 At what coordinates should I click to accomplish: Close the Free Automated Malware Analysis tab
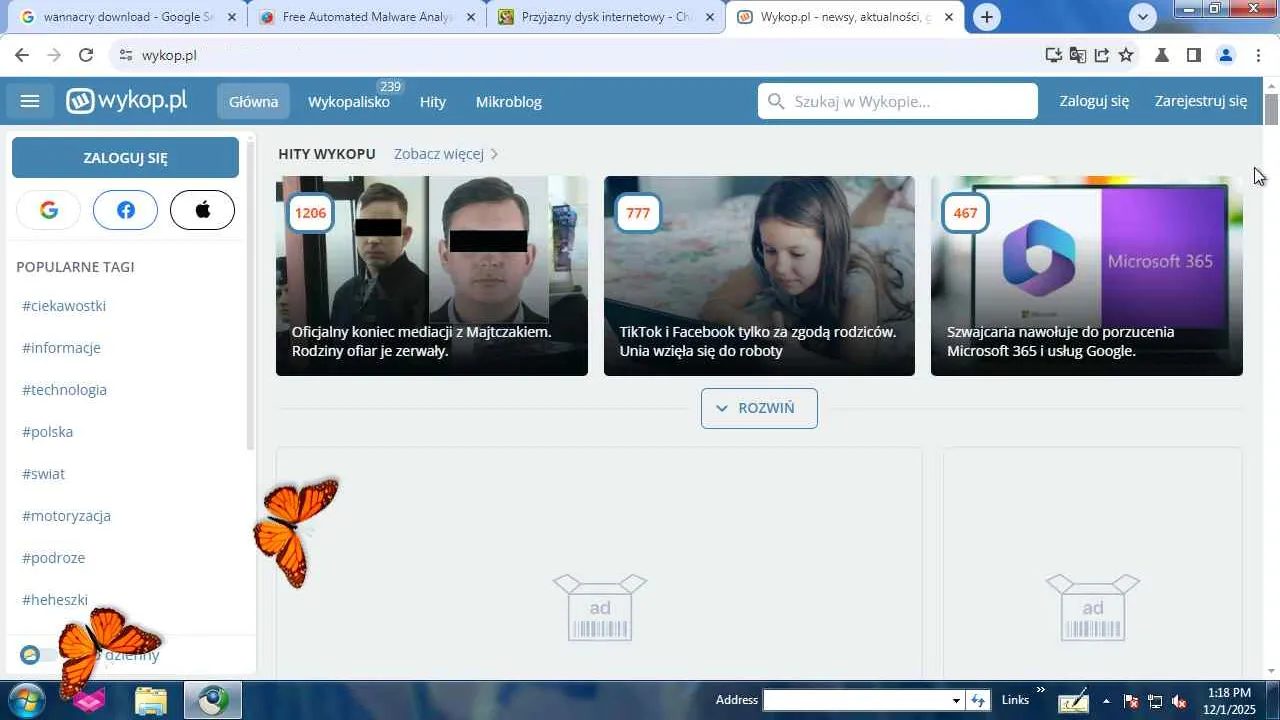coord(471,17)
